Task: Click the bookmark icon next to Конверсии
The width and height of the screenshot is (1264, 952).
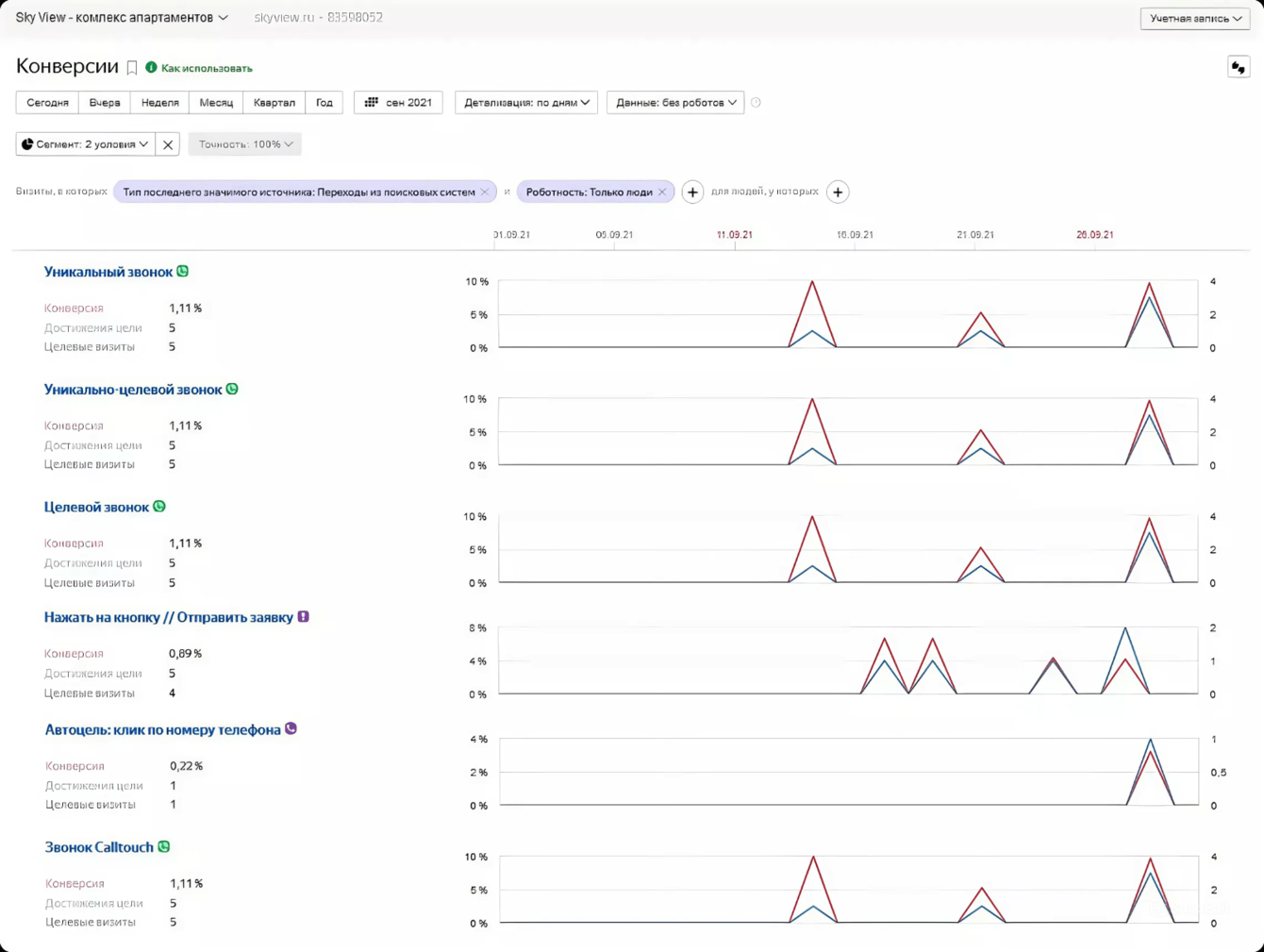Action: [x=132, y=68]
